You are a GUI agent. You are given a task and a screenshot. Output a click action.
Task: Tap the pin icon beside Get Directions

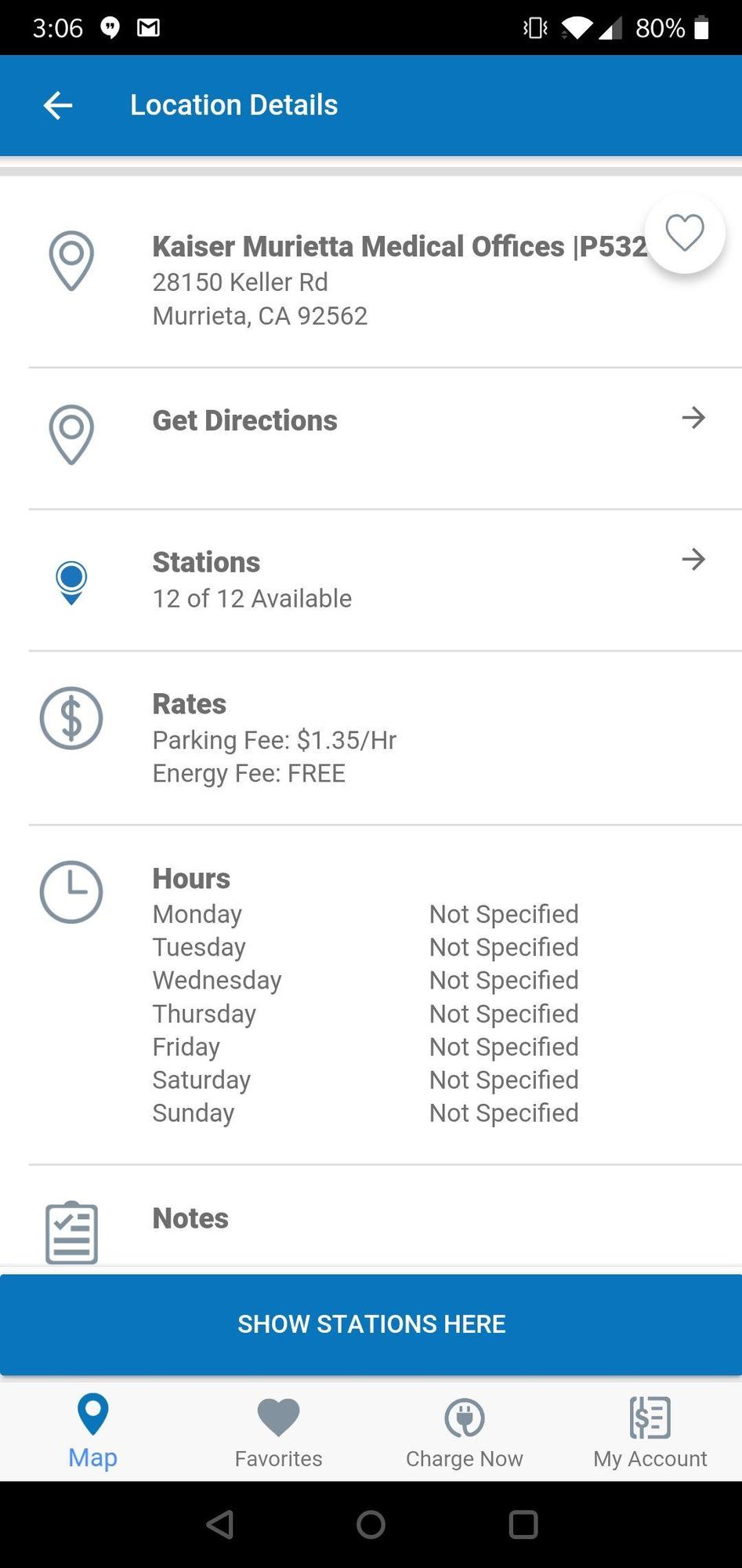point(71,434)
